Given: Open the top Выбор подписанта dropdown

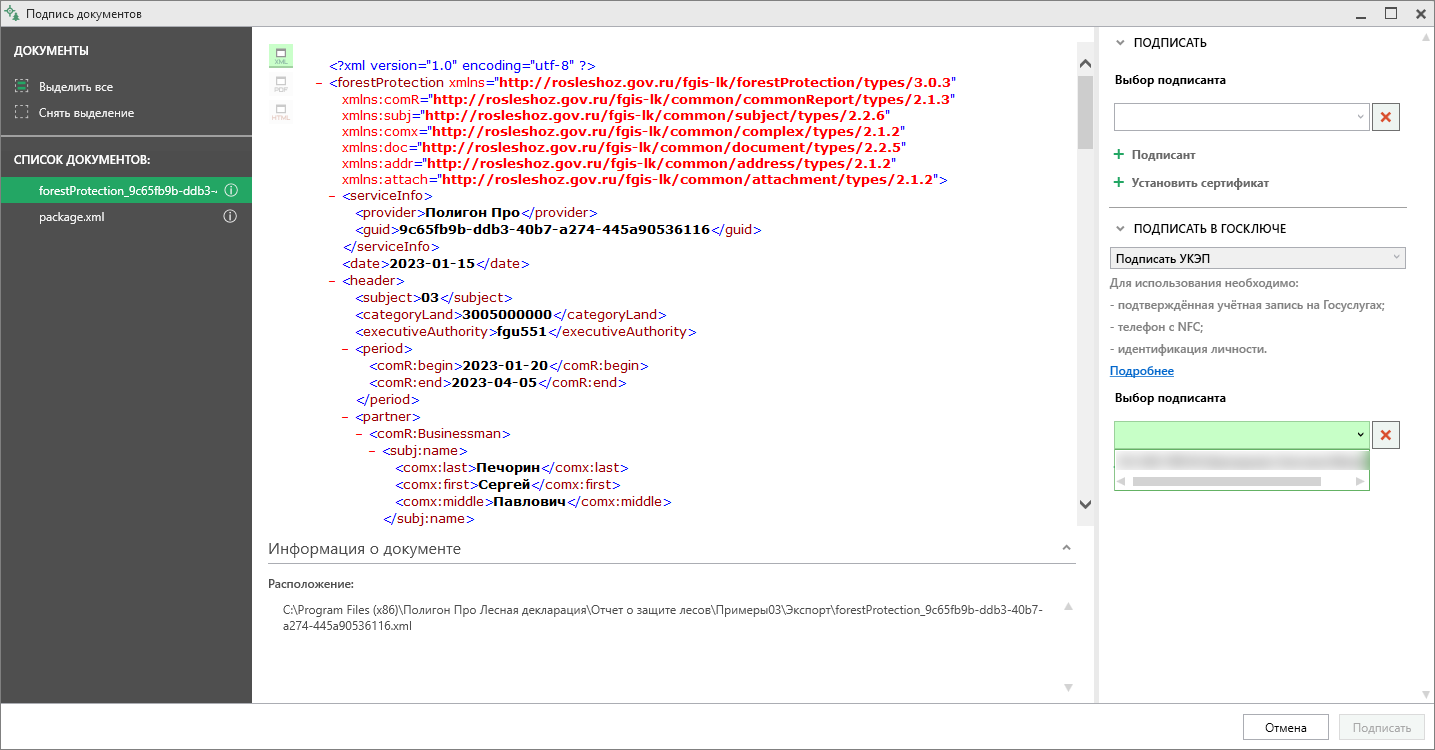Looking at the screenshot, I should 1241,117.
